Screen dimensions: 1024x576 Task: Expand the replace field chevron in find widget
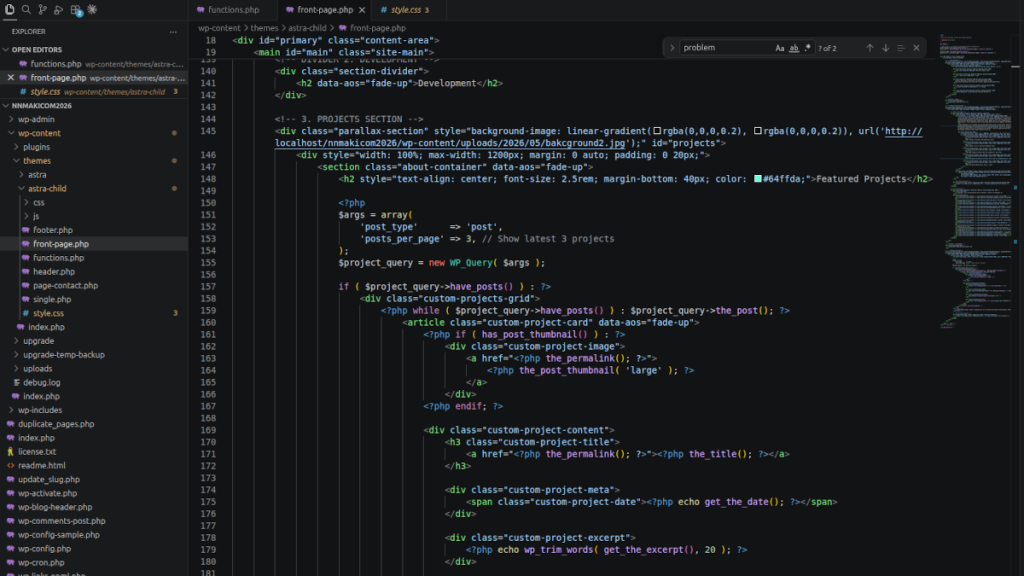click(x=671, y=48)
